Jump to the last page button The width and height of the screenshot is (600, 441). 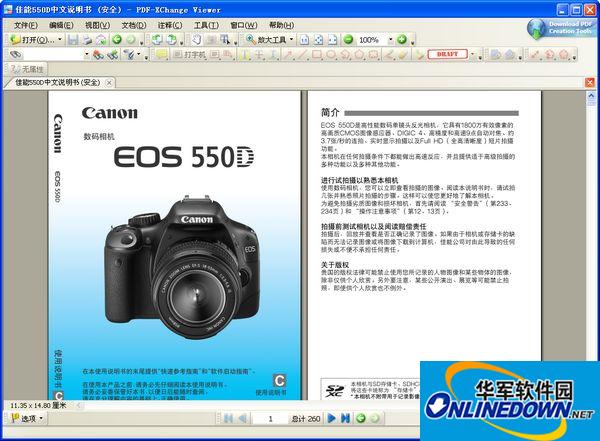click(x=346, y=418)
